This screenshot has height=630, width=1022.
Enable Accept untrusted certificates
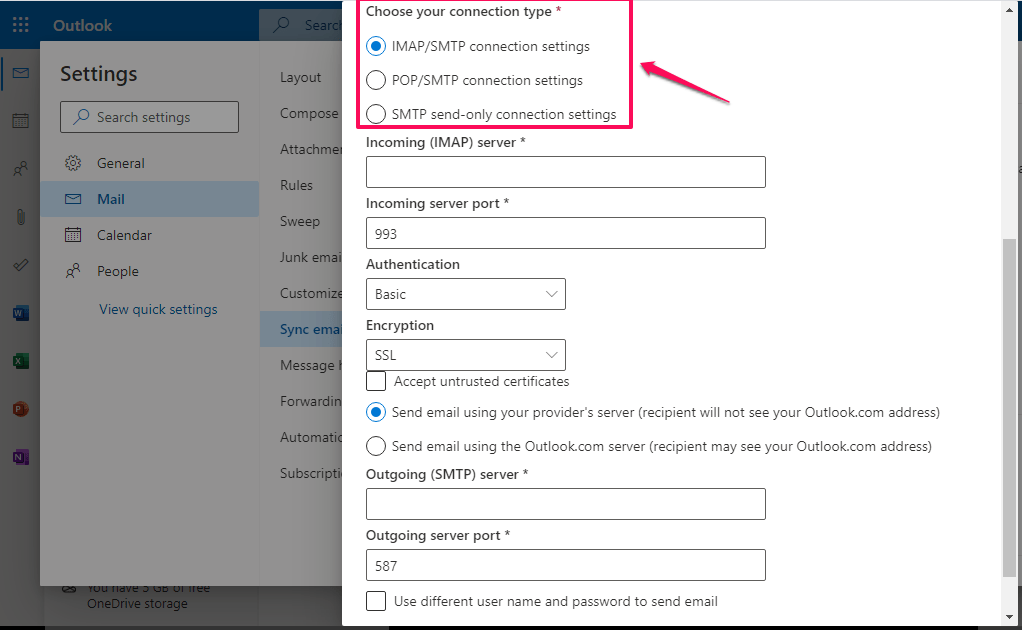[x=375, y=381]
